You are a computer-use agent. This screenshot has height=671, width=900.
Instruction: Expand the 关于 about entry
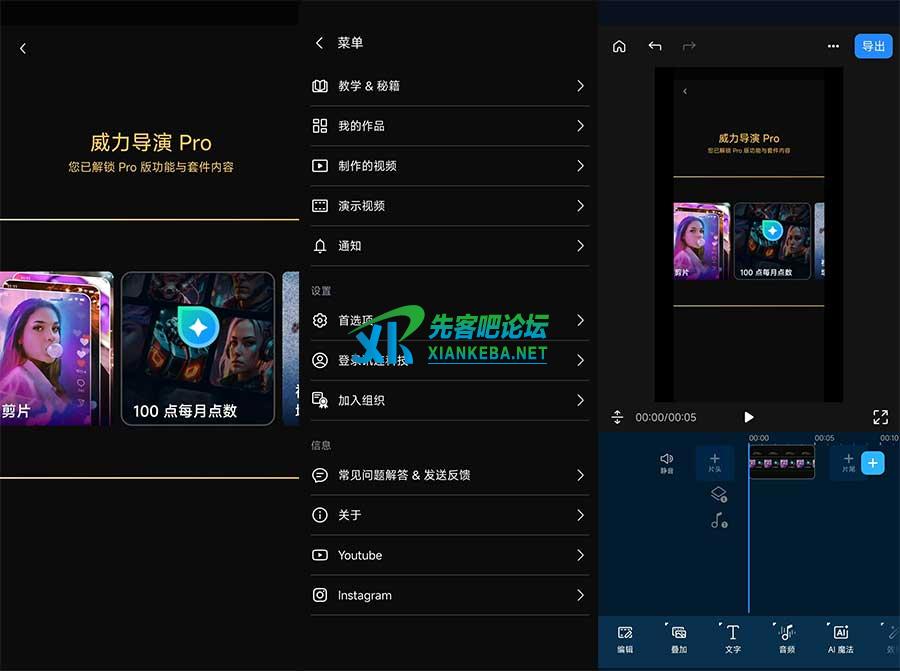tap(449, 515)
